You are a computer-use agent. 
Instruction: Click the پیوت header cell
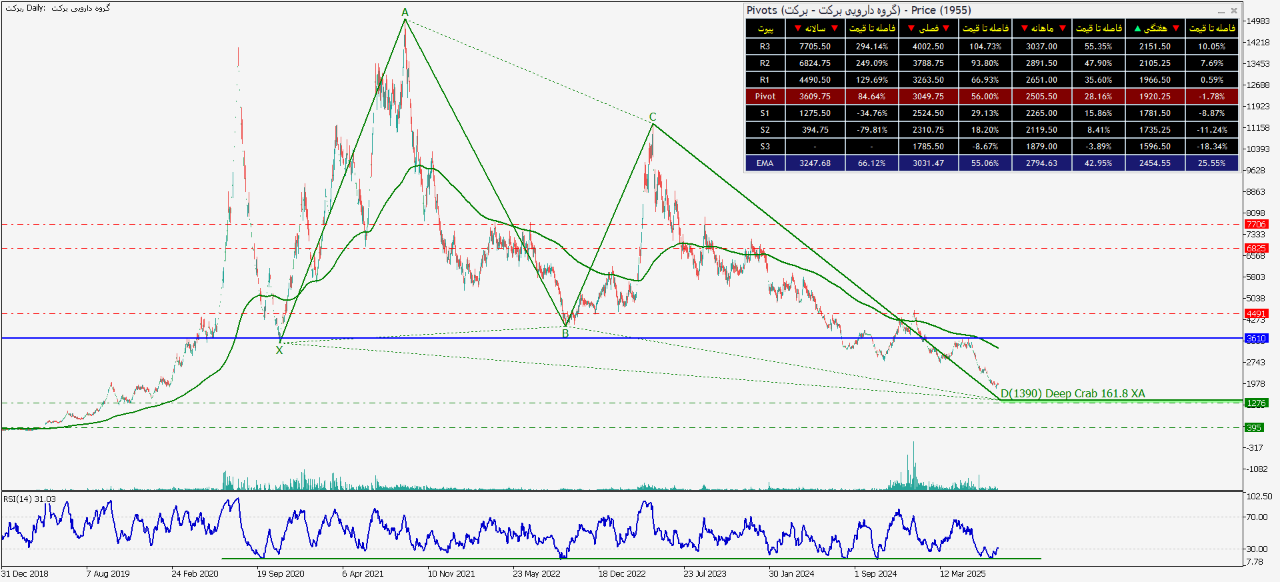pos(765,28)
